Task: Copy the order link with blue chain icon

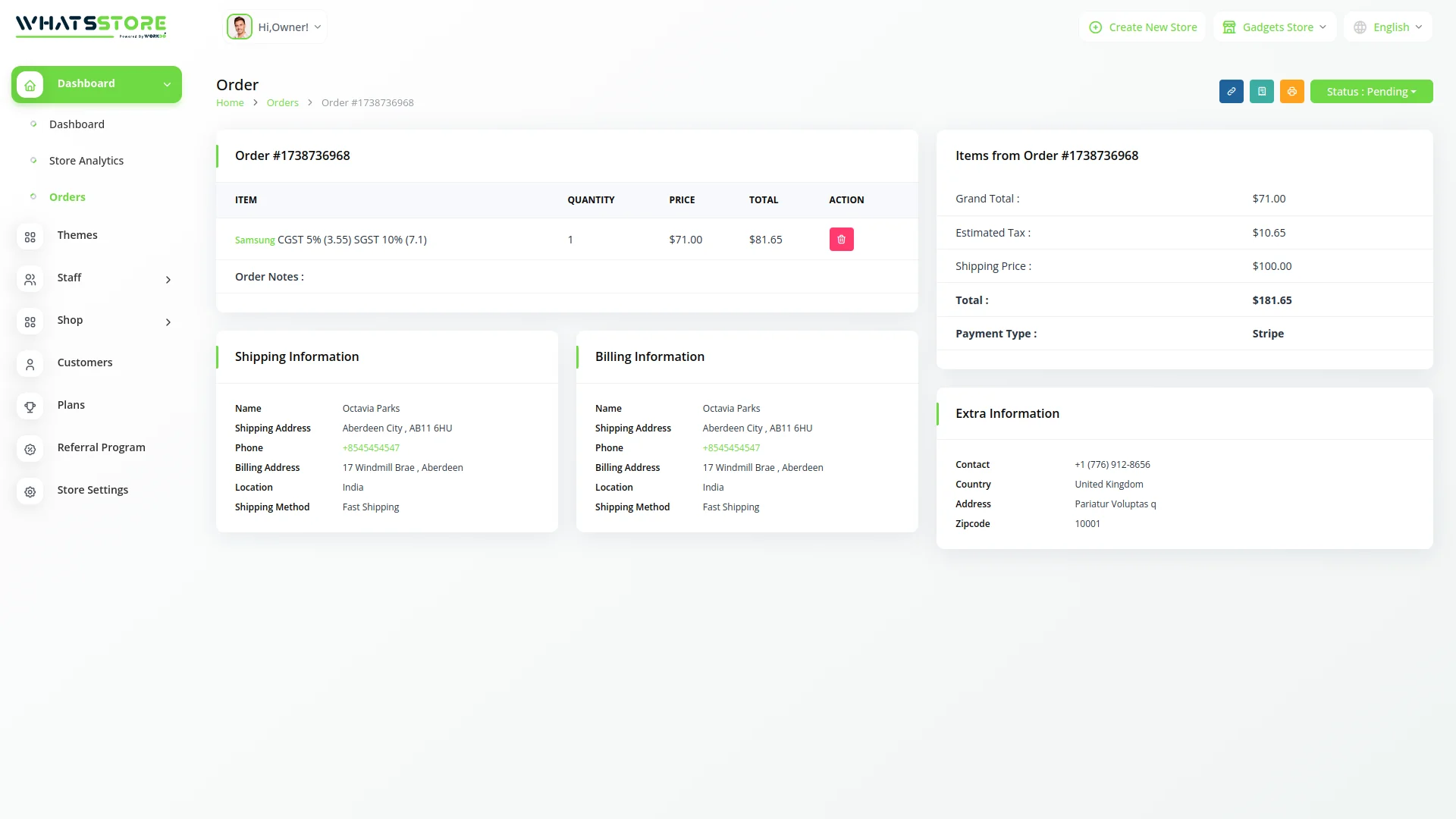Action: click(1231, 92)
